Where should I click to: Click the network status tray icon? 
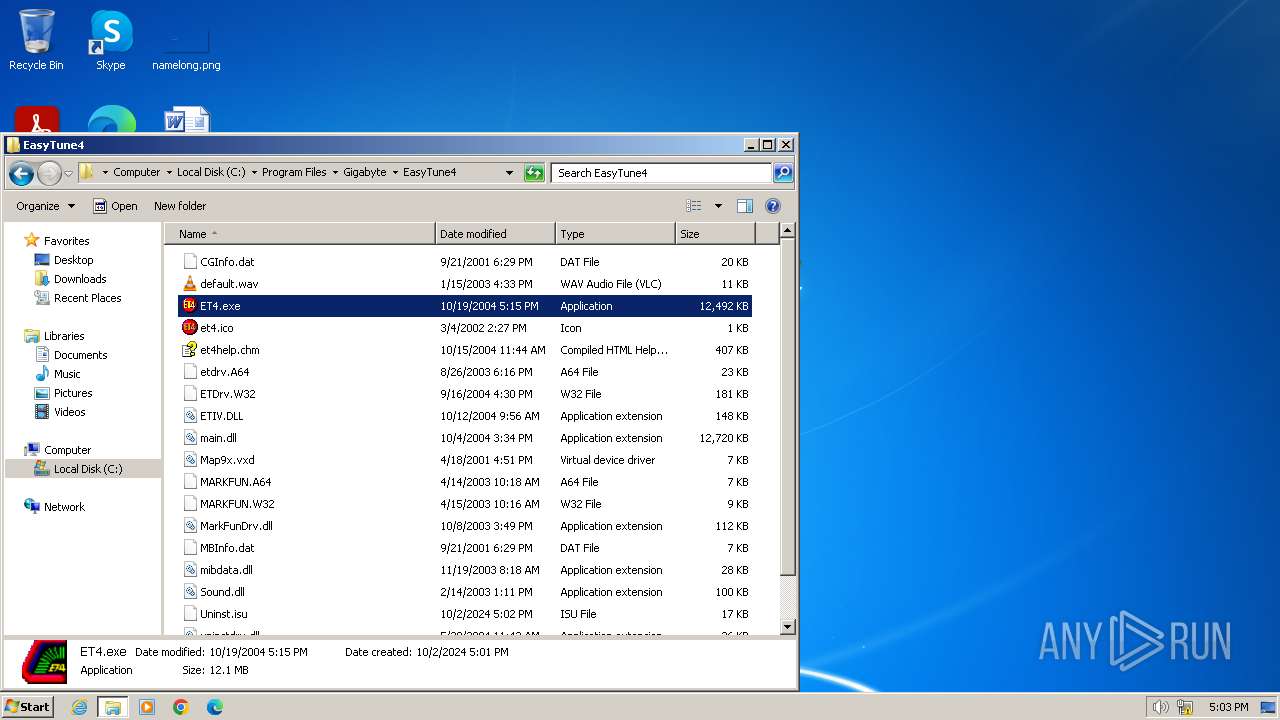coord(1184,707)
